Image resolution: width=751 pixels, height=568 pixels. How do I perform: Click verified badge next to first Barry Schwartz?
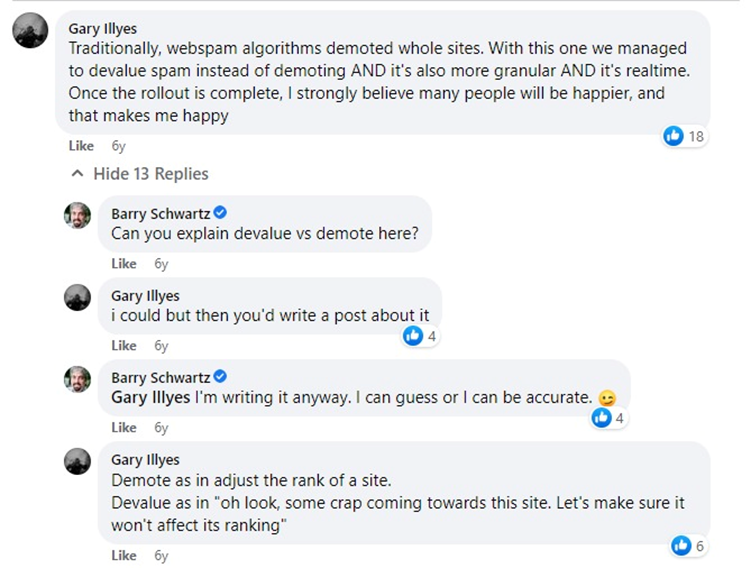220,213
